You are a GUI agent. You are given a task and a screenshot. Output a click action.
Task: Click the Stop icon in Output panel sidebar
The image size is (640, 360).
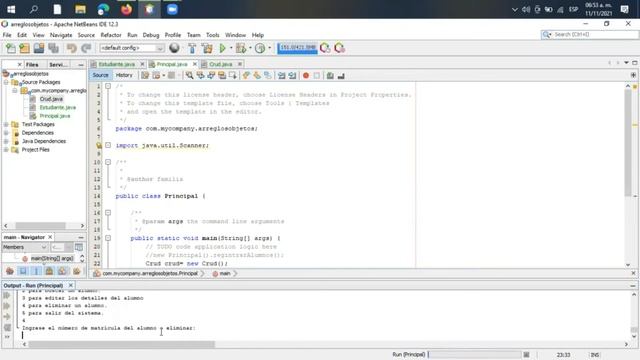(7, 327)
